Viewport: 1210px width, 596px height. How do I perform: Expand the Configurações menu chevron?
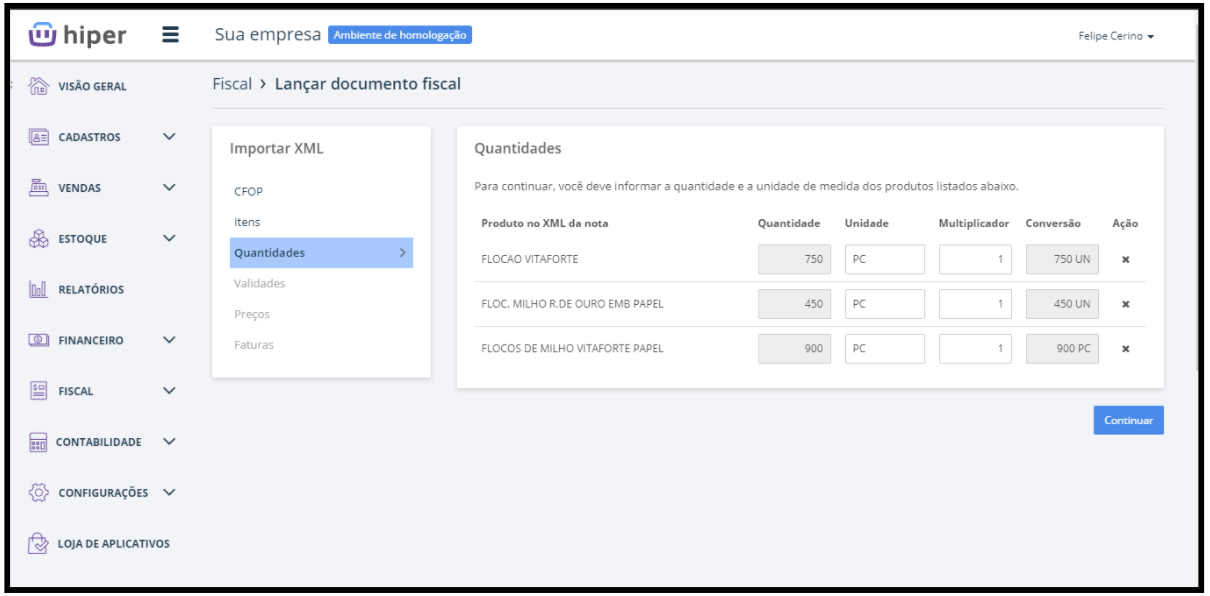[168, 493]
